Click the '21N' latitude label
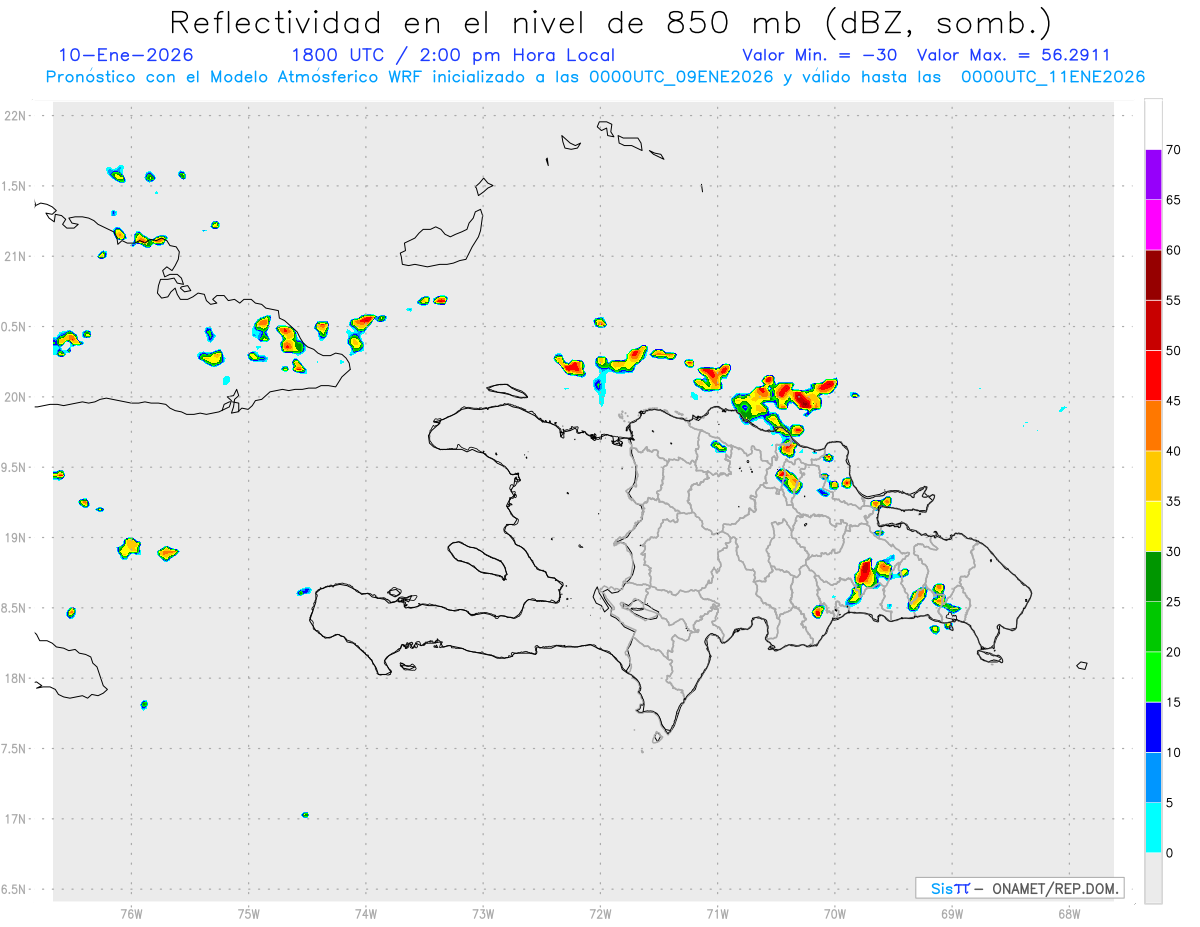 [17, 257]
